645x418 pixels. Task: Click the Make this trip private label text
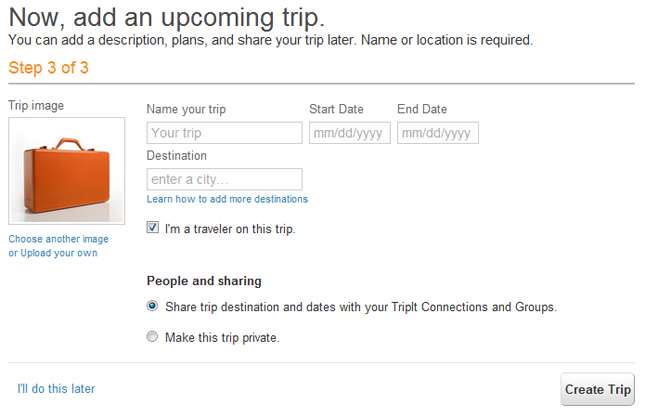coord(222,338)
